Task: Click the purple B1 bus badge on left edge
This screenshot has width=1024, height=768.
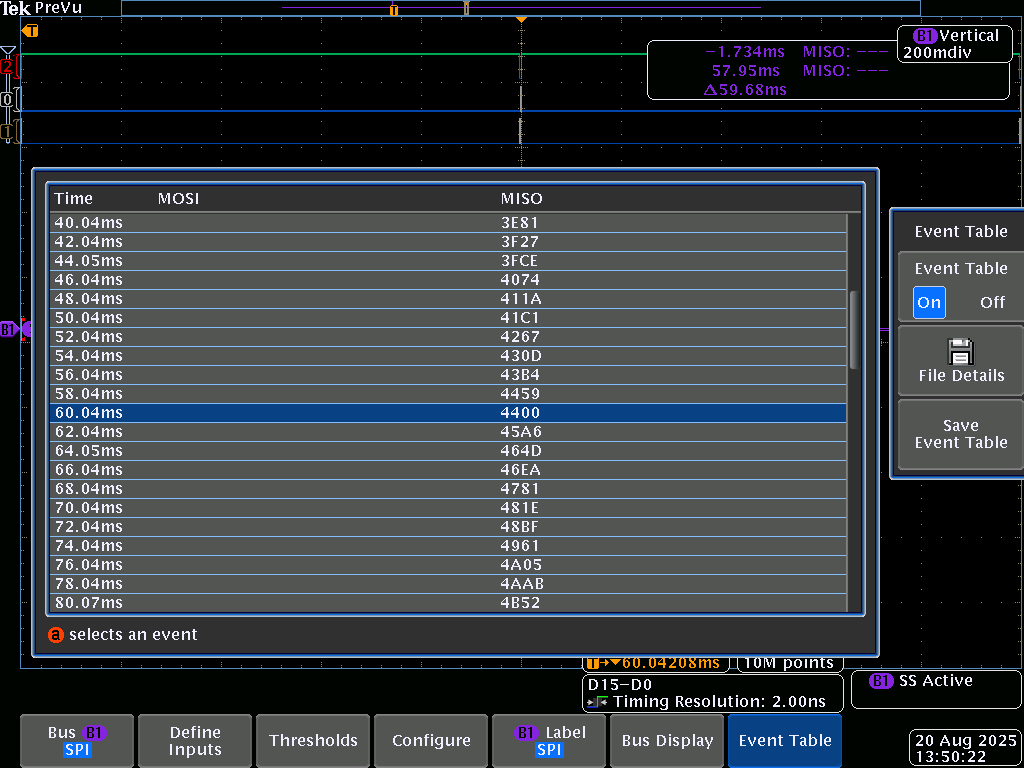Action: (x=10, y=329)
